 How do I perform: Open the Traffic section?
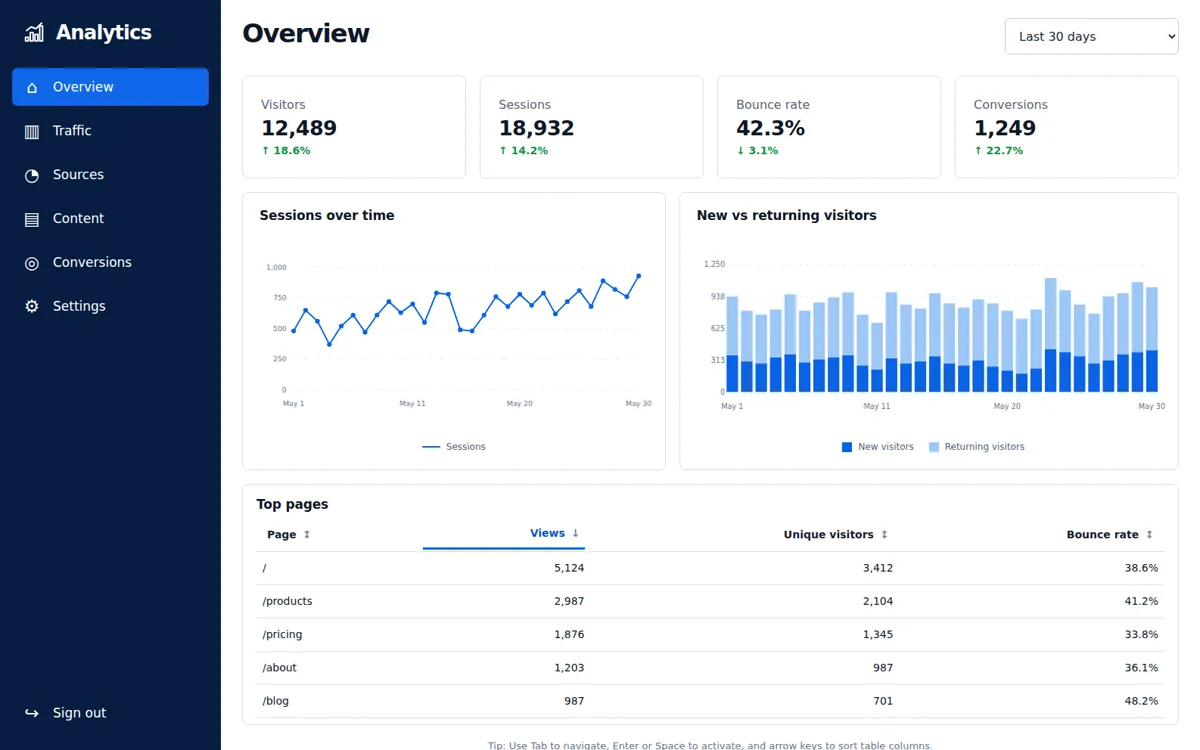tap(110, 131)
